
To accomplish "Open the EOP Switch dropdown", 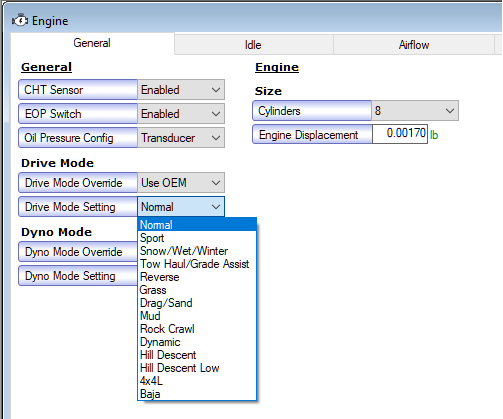I will (181, 114).
